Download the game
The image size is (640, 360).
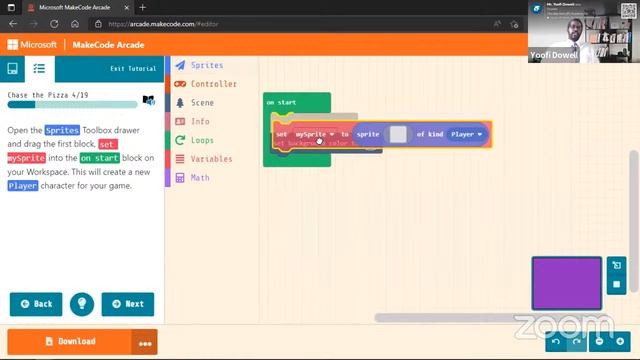(70, 342)
